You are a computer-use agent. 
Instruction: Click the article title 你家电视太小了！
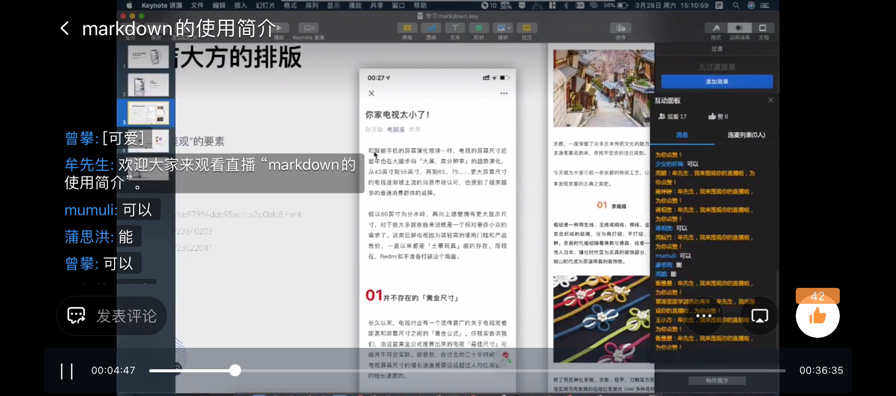398,115
